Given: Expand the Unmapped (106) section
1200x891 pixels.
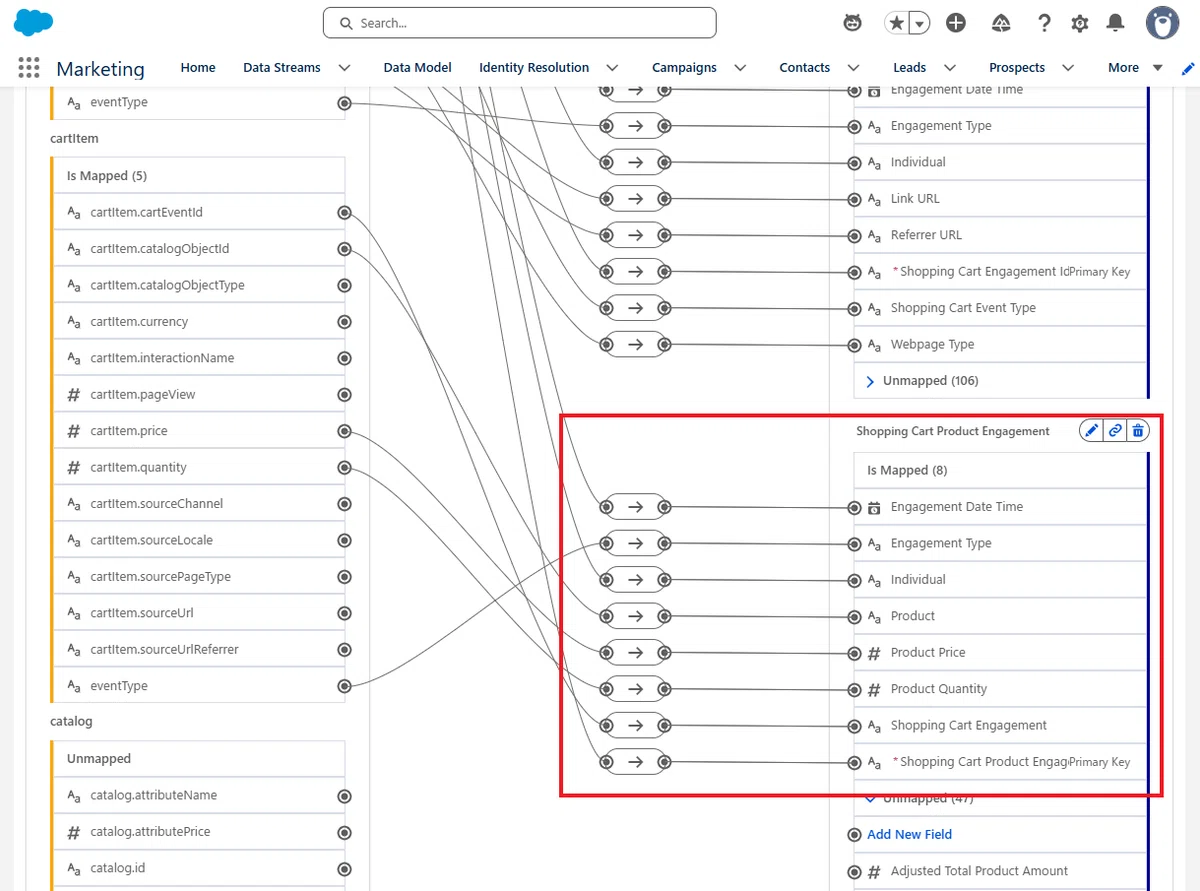Looking at the screenshot, I should [x=870, y=381].
